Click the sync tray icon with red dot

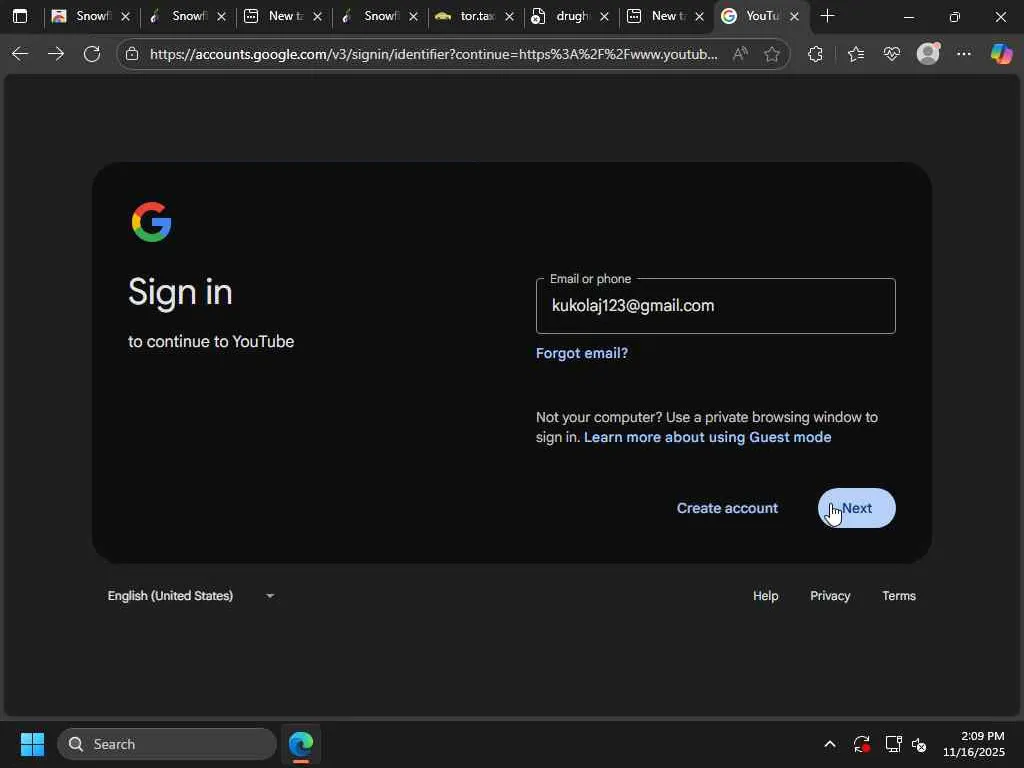[861, 744]
